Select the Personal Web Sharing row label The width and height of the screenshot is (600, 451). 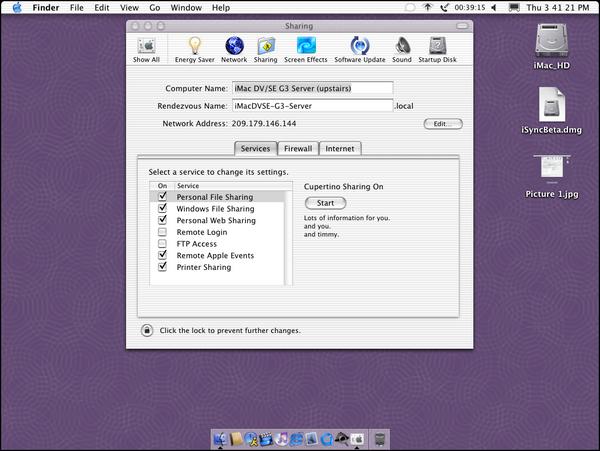(216, 220)
